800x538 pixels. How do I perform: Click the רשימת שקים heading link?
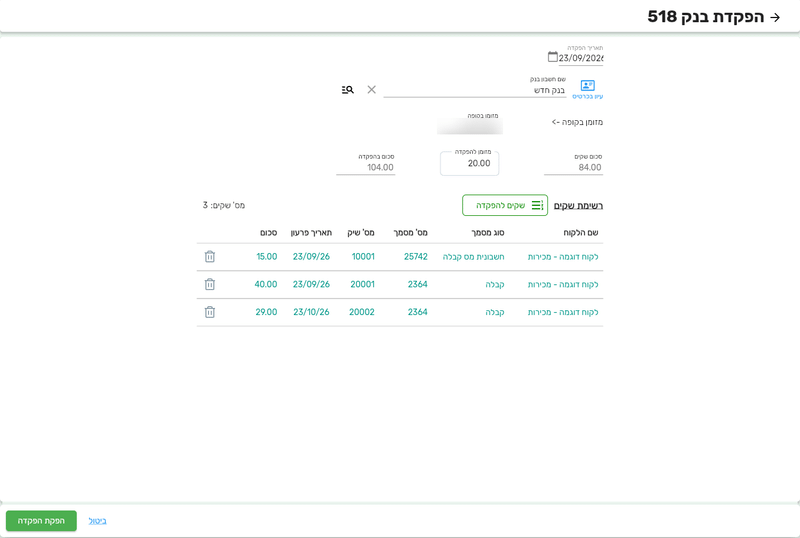click(x=578, y=205)
